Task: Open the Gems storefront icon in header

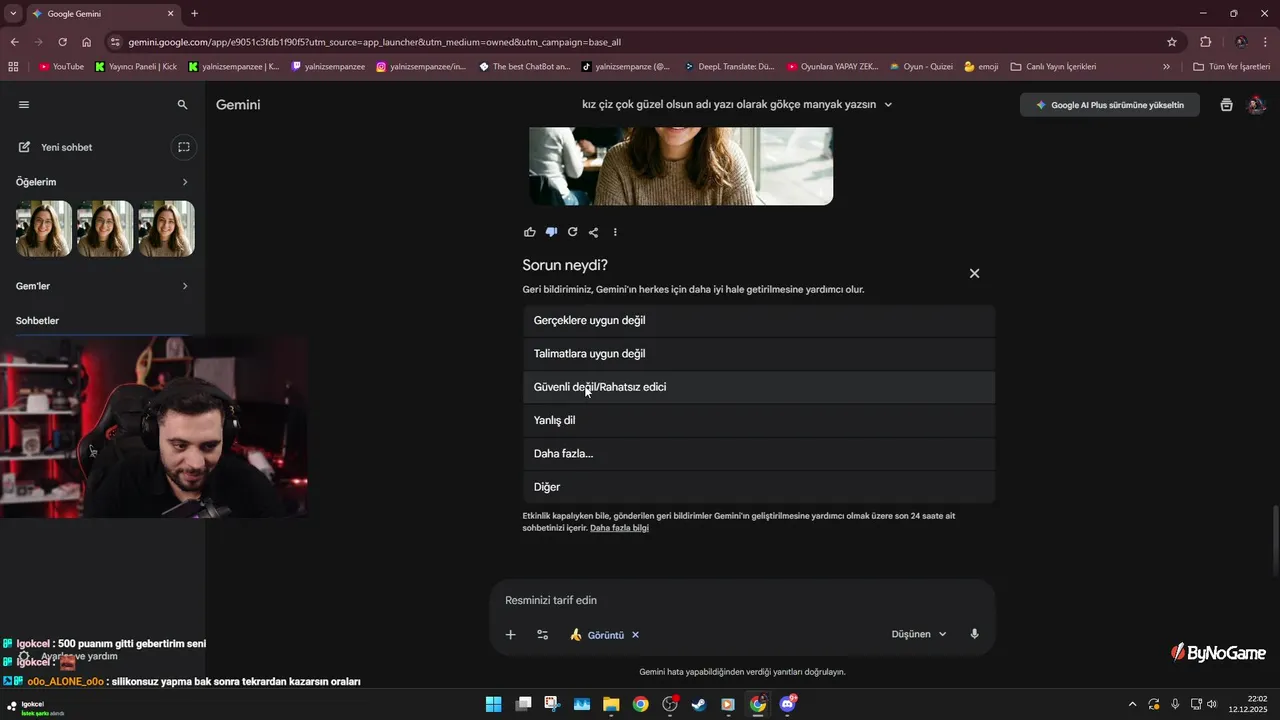Action: [x=1226, y=105]
